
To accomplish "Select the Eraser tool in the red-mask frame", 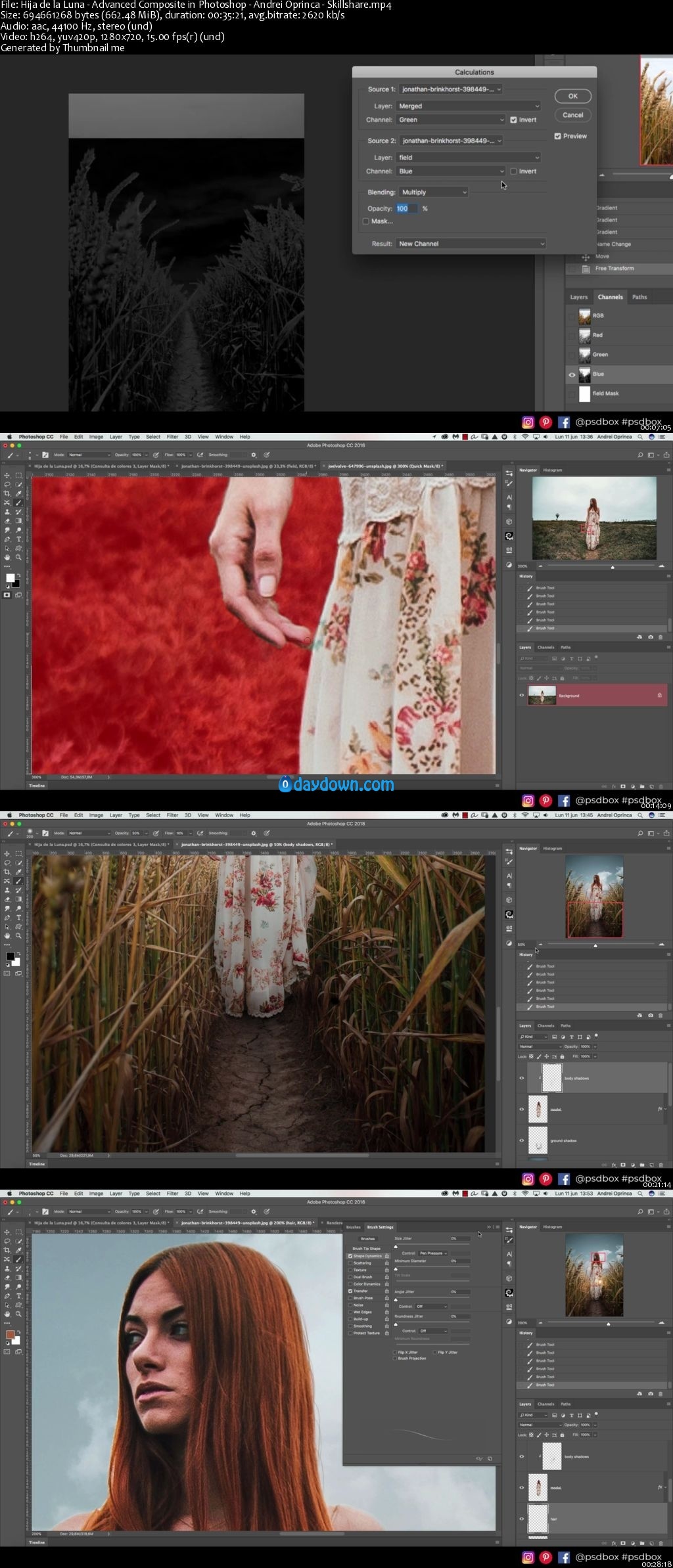I will (7, 521).
